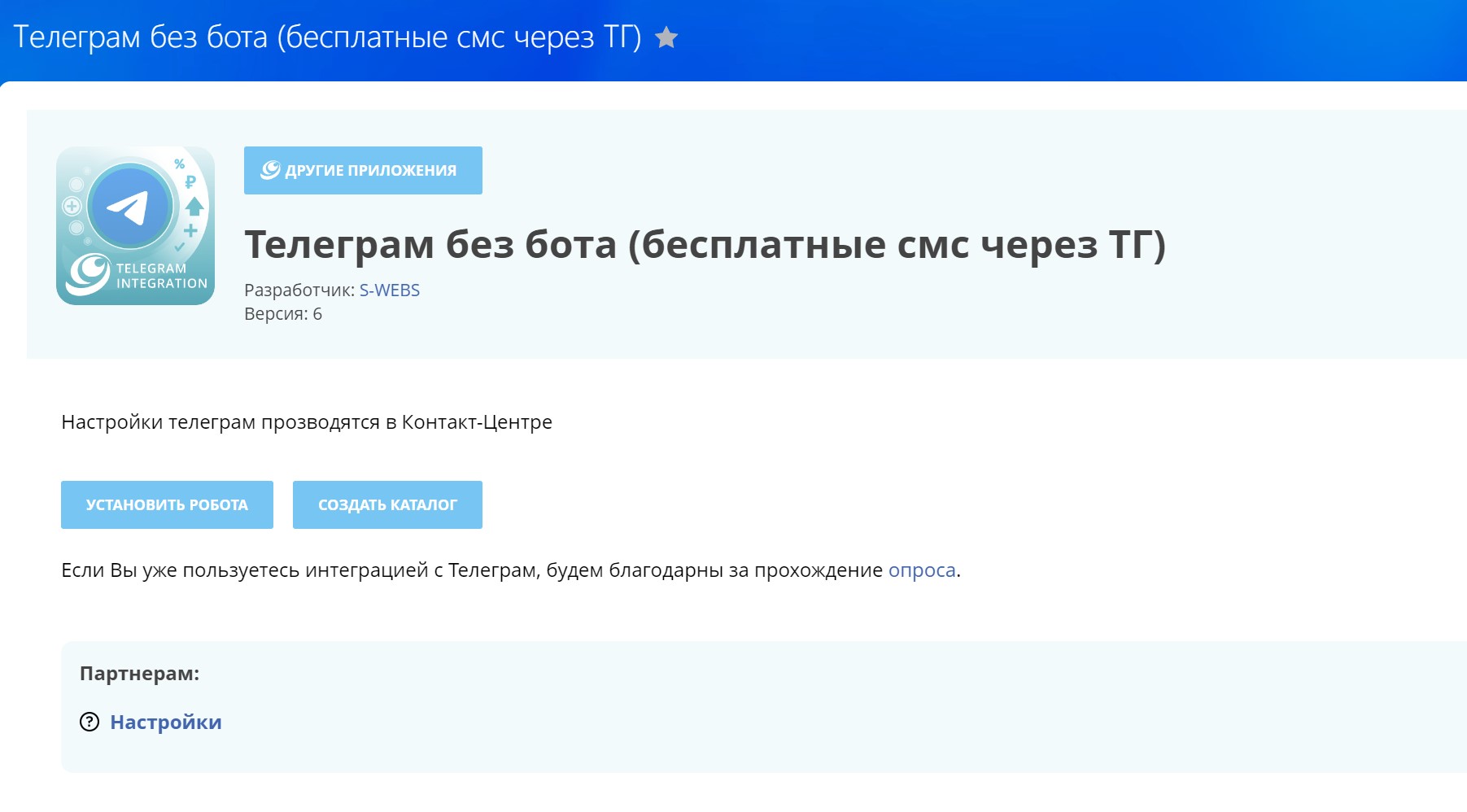Click the top header page title text

(x=327, y=37)
